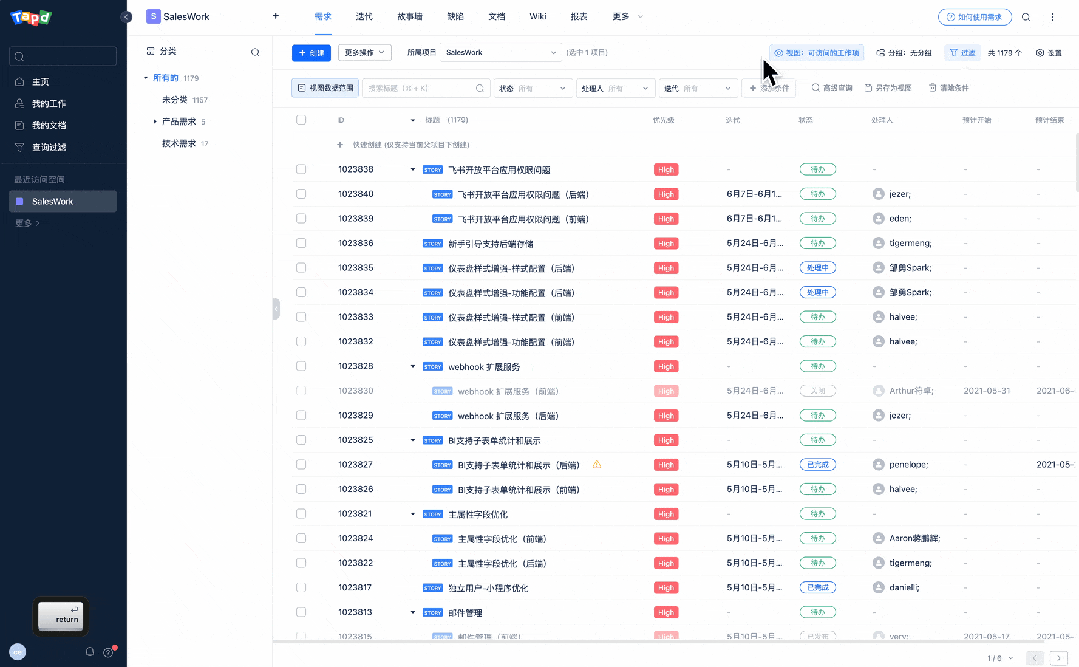Click the search icon in category panel

tap(255, 51)
